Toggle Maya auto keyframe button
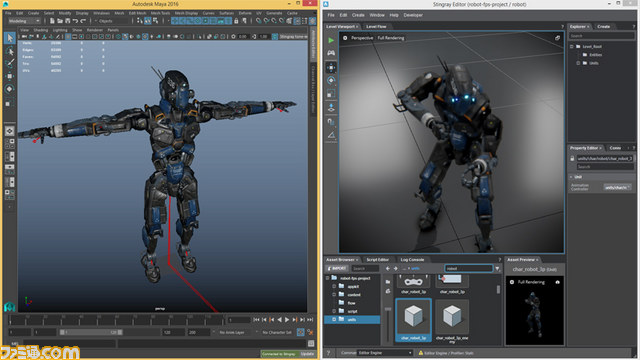 click(300, 332)
